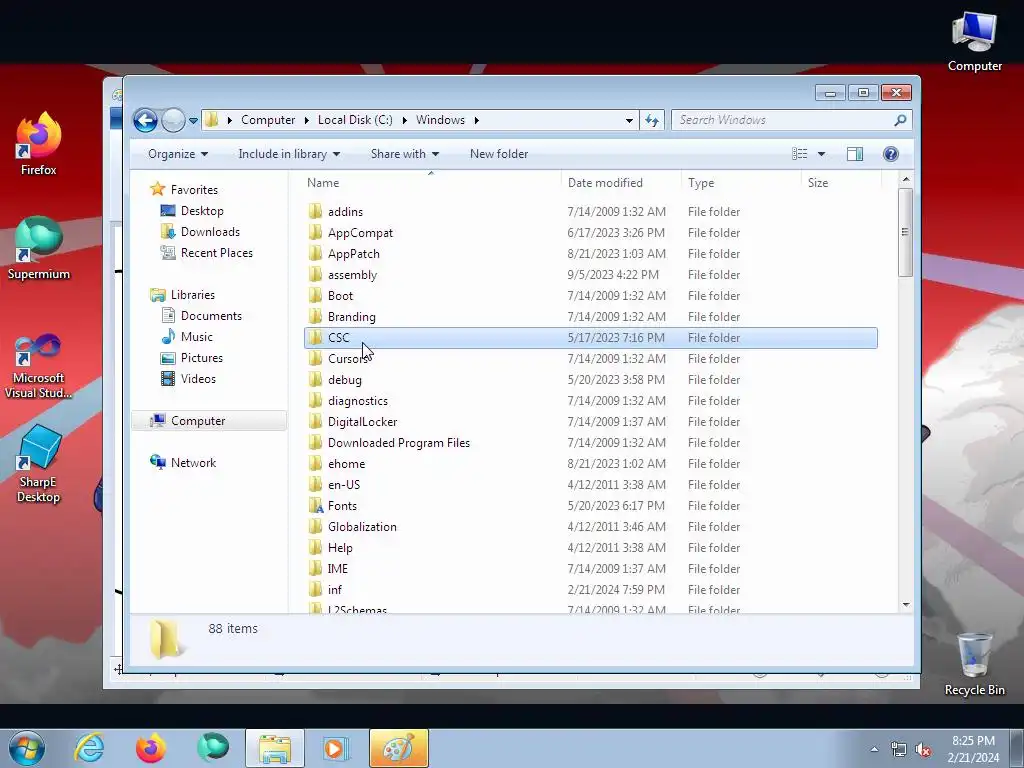The image size is (1024, 768).
Task: Select the Fonts folder icon
Action: [x=315, y=505]
